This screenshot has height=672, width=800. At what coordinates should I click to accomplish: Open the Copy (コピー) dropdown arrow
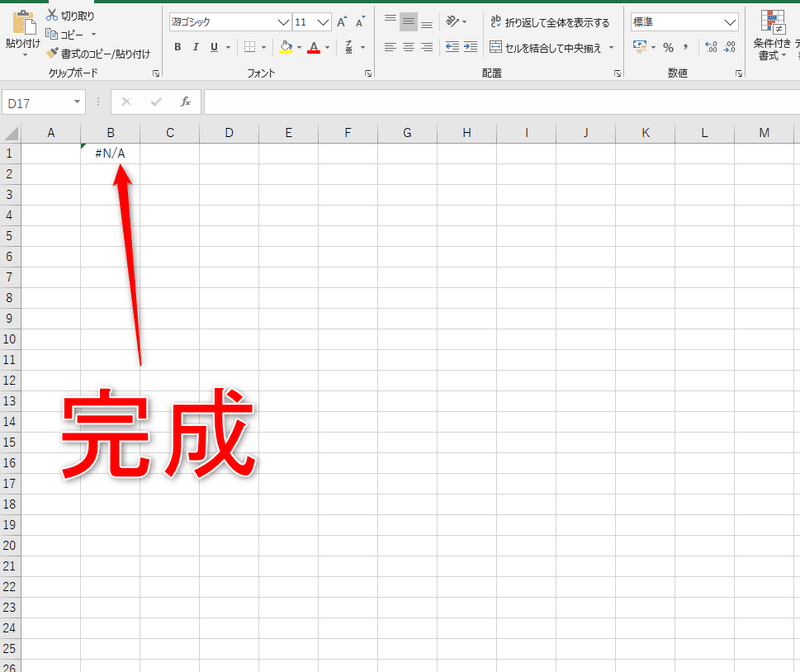[x=93, y=35]
